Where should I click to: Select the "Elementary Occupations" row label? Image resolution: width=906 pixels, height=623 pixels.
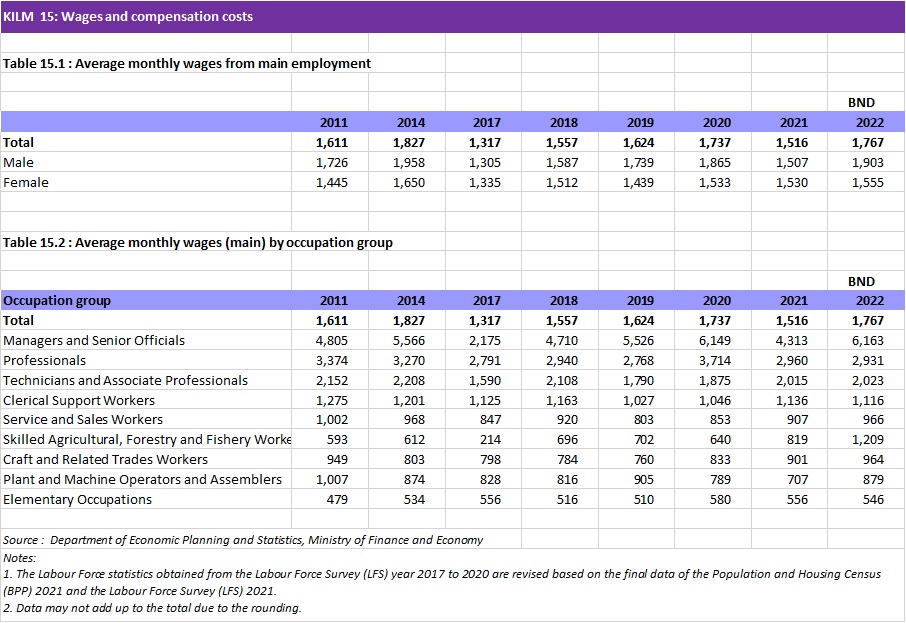click(x=78, y=499)
